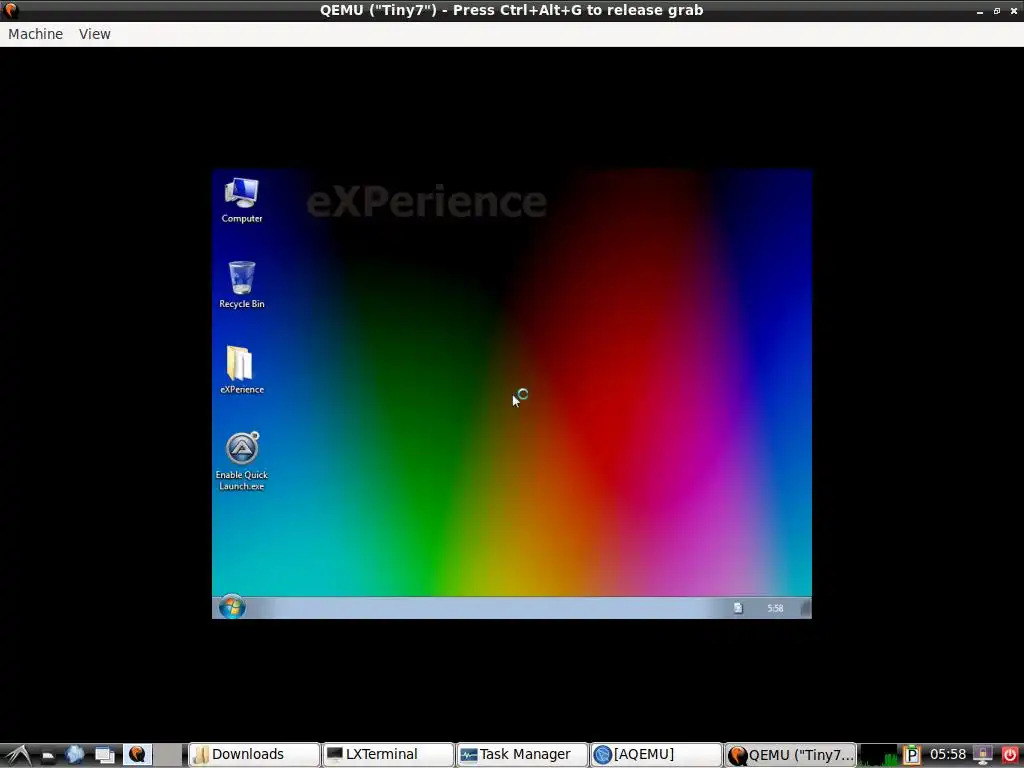Click the QEMU launcher icon in the host panel
The height and width of the screenshot is (768, 1024).
137,755
